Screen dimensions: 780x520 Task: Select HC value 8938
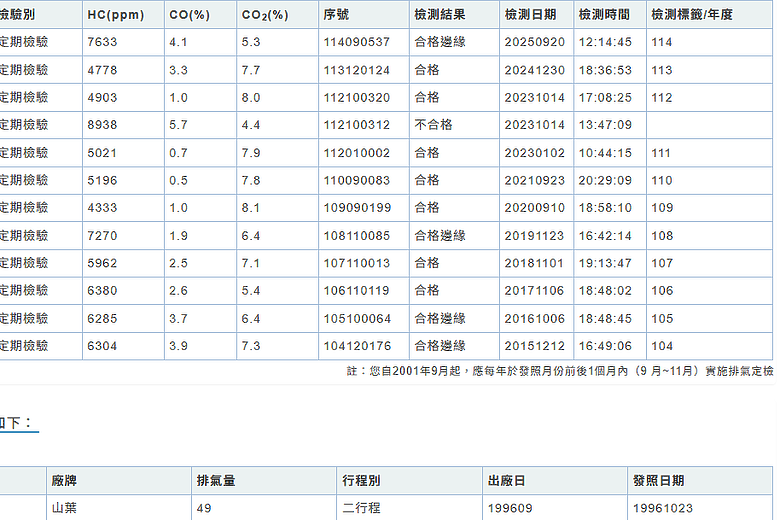102,125
